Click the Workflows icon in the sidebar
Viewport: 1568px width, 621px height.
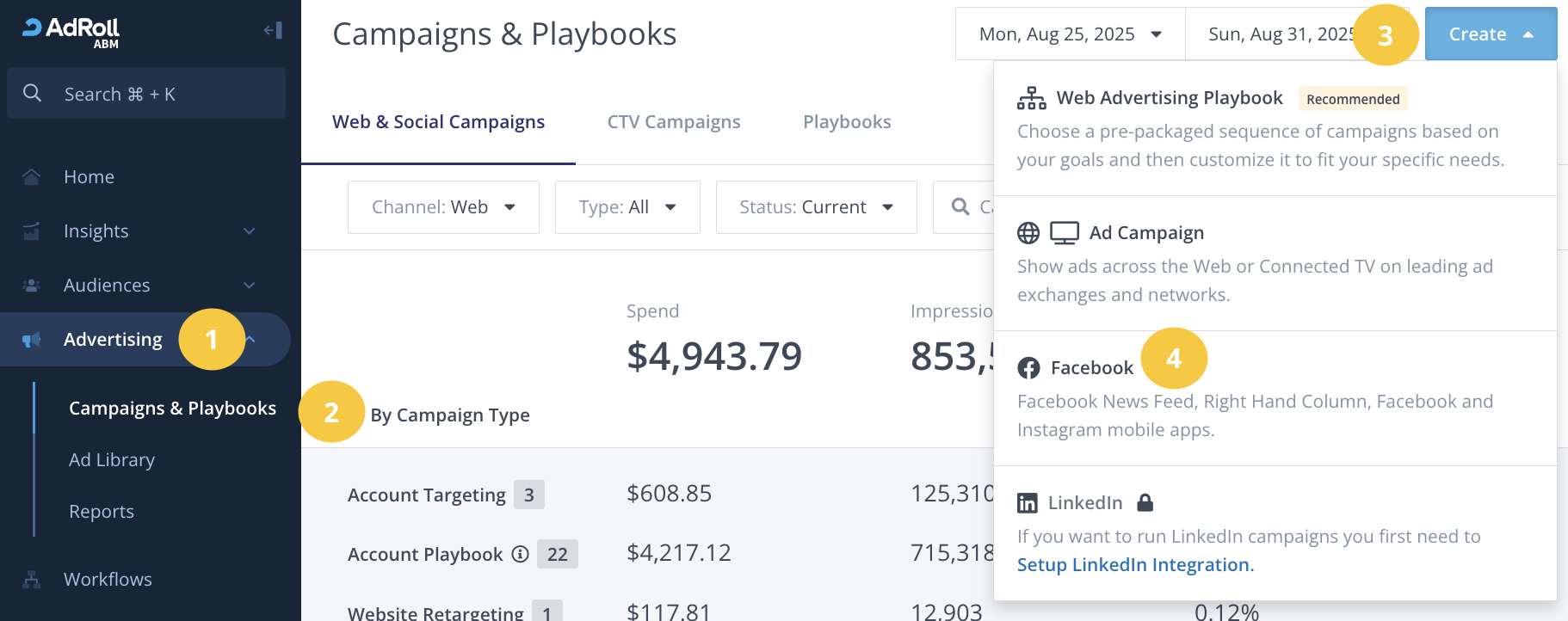pos(32,580)
